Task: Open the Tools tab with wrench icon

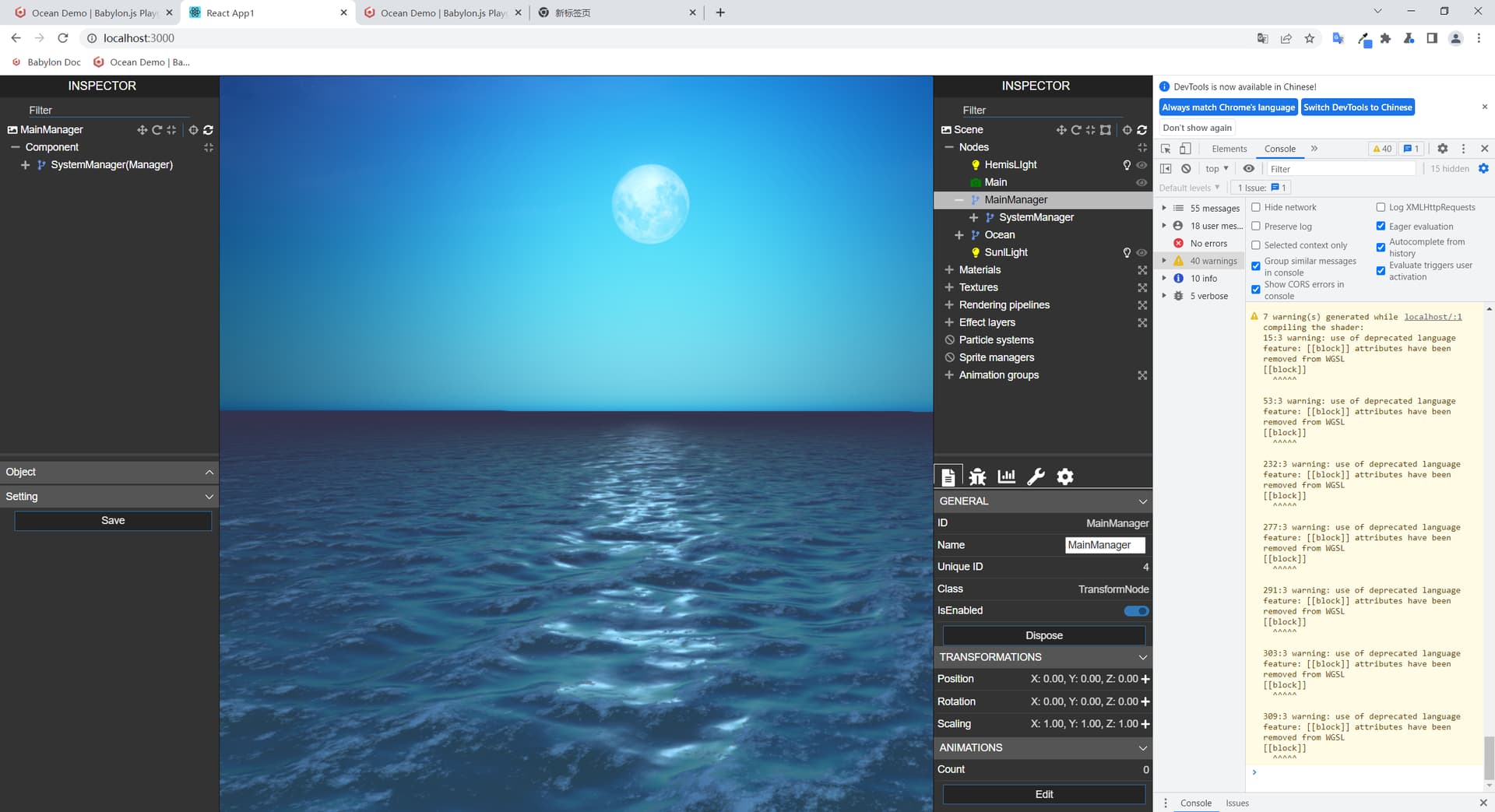Action: pos(1036,476)
